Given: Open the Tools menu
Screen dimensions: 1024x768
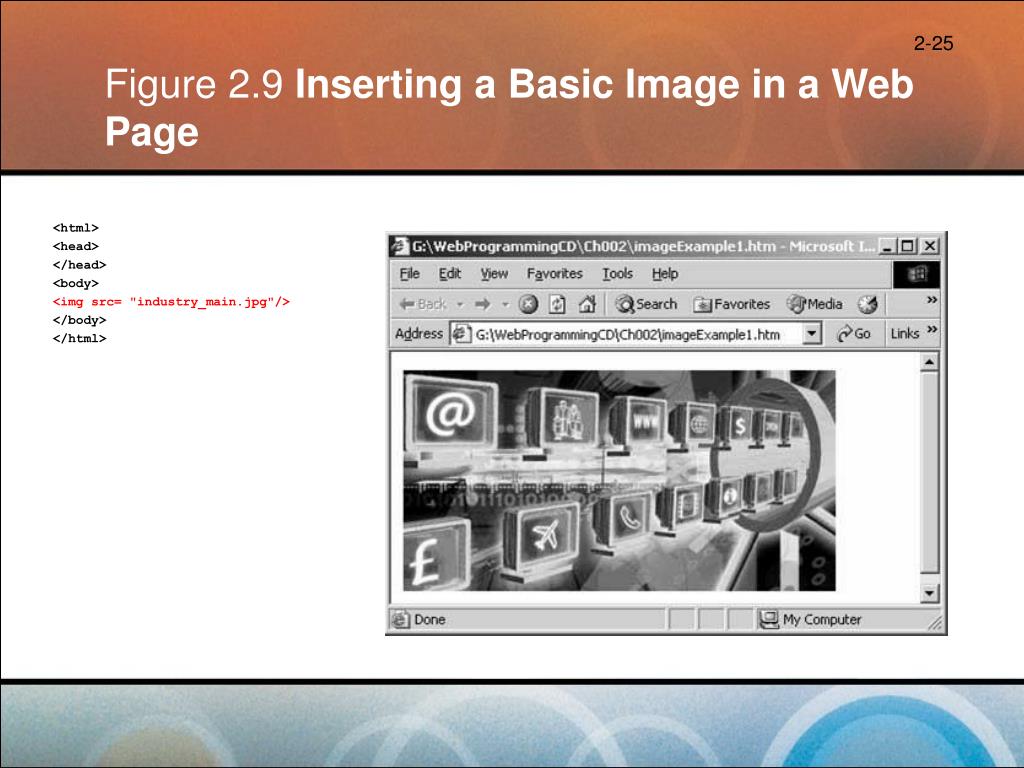Looking at the screenshot, I should click(617, 274).
